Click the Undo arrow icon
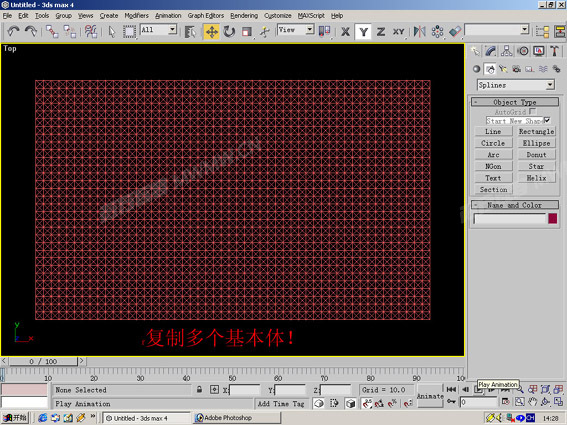567x425 pixels. coord(13,31)
